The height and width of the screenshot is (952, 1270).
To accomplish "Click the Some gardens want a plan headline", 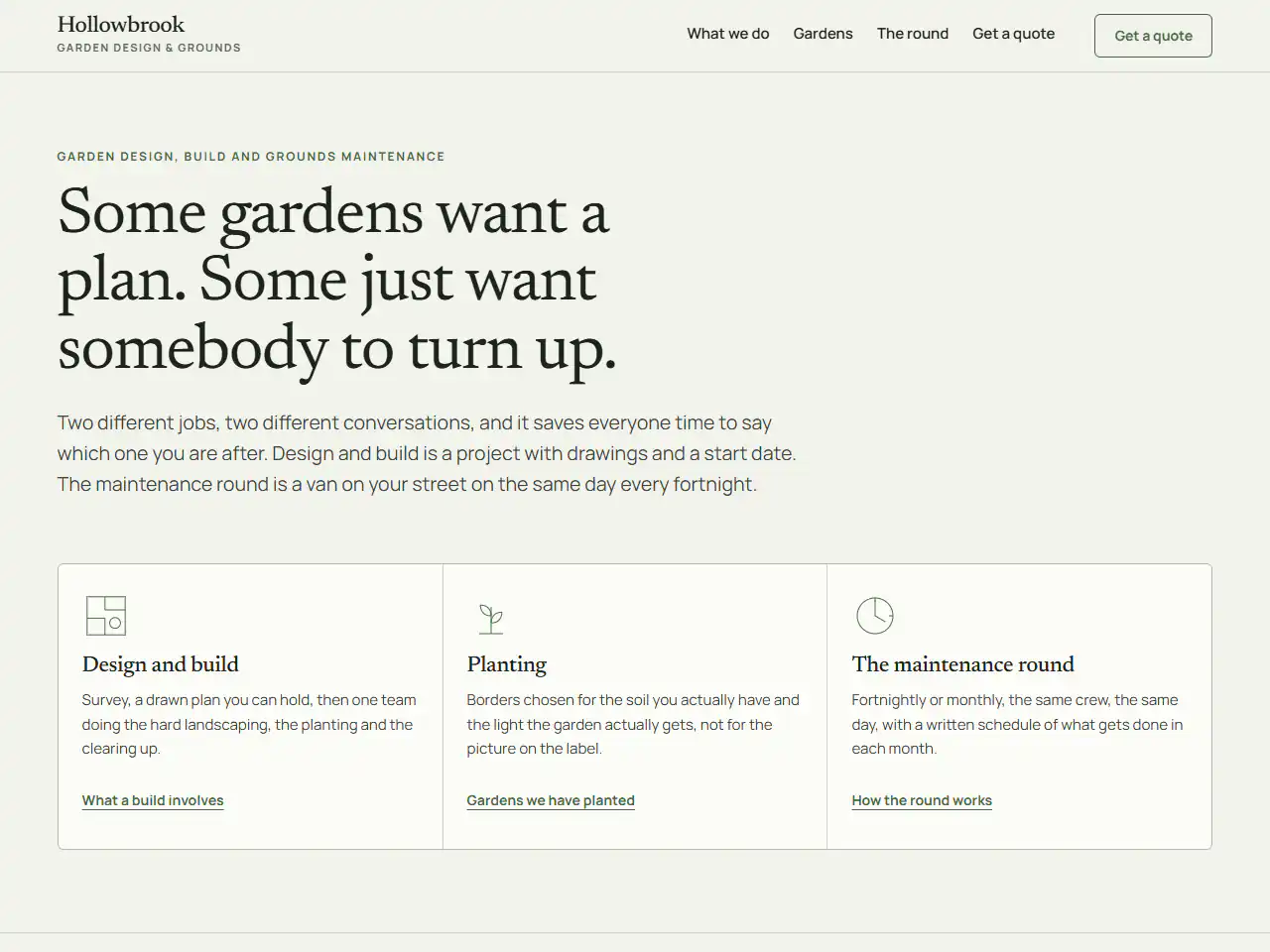I will 337,281.
